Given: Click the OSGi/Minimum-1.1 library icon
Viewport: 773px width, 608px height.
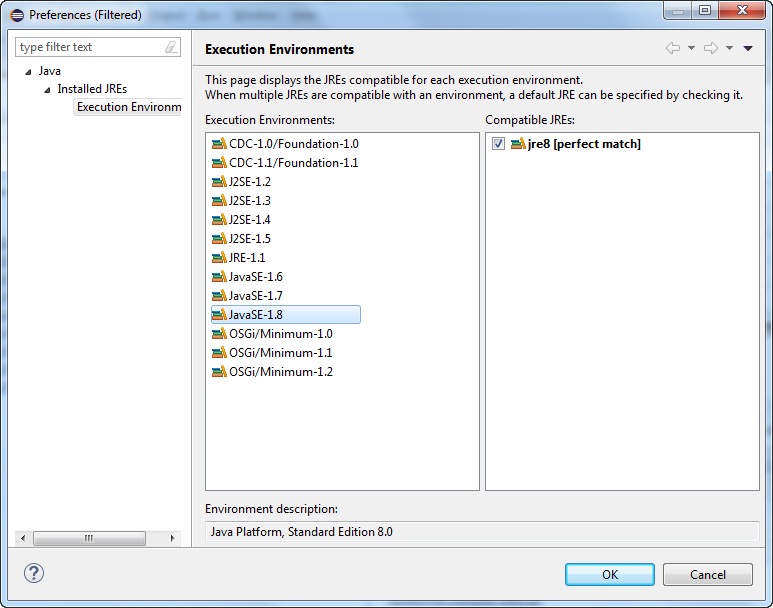Looking at the screenshot, I should 219,353.
